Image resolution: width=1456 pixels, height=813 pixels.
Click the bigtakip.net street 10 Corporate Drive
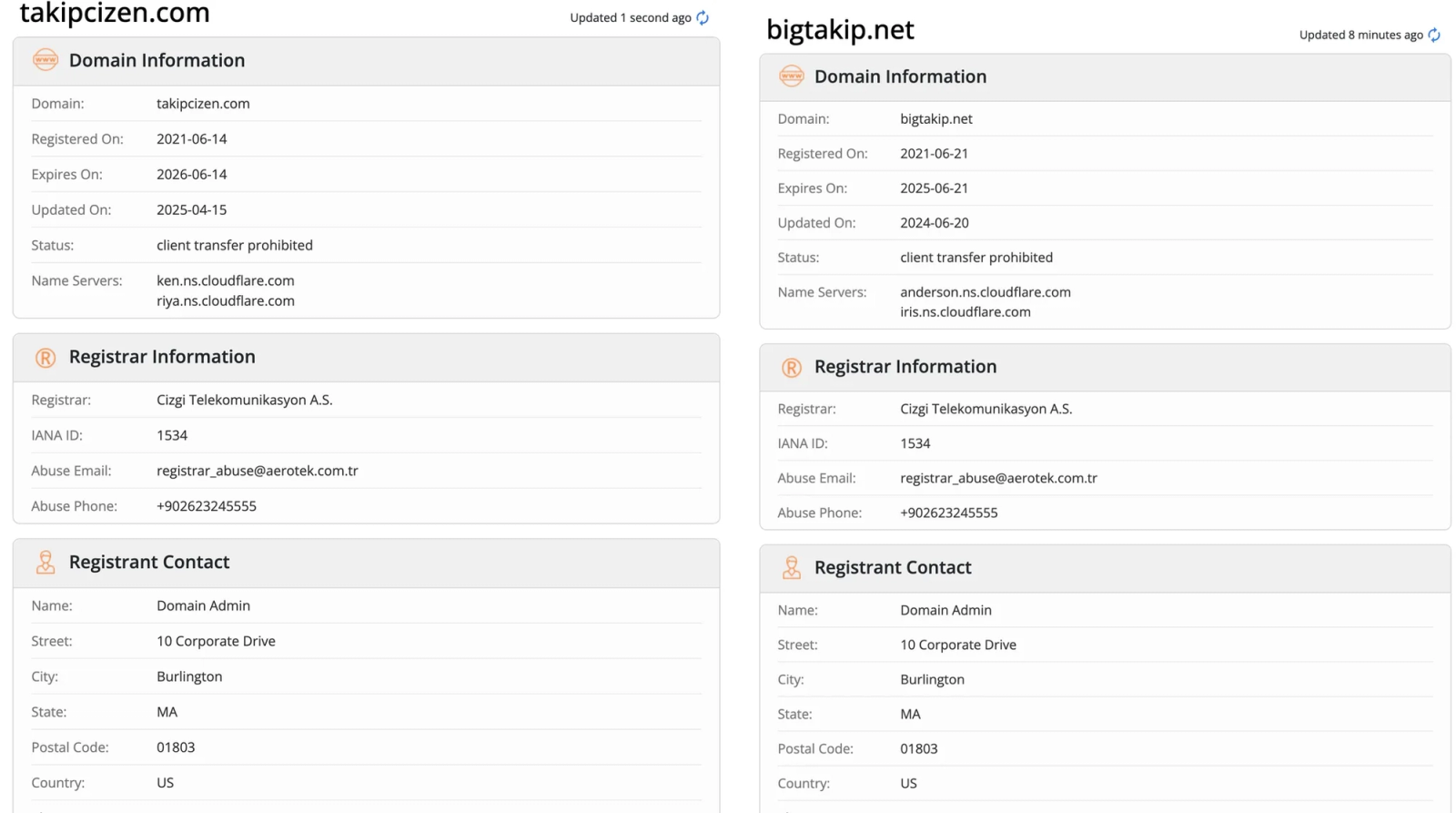[957, 645]
